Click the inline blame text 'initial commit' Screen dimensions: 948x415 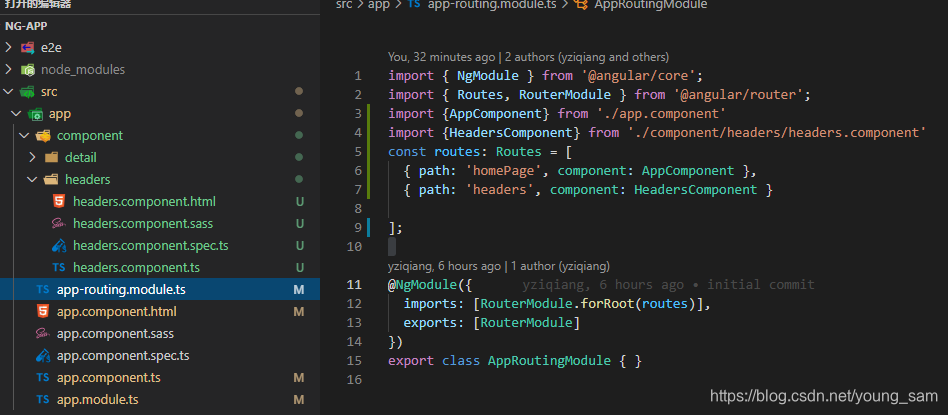[x=761, y=284]
